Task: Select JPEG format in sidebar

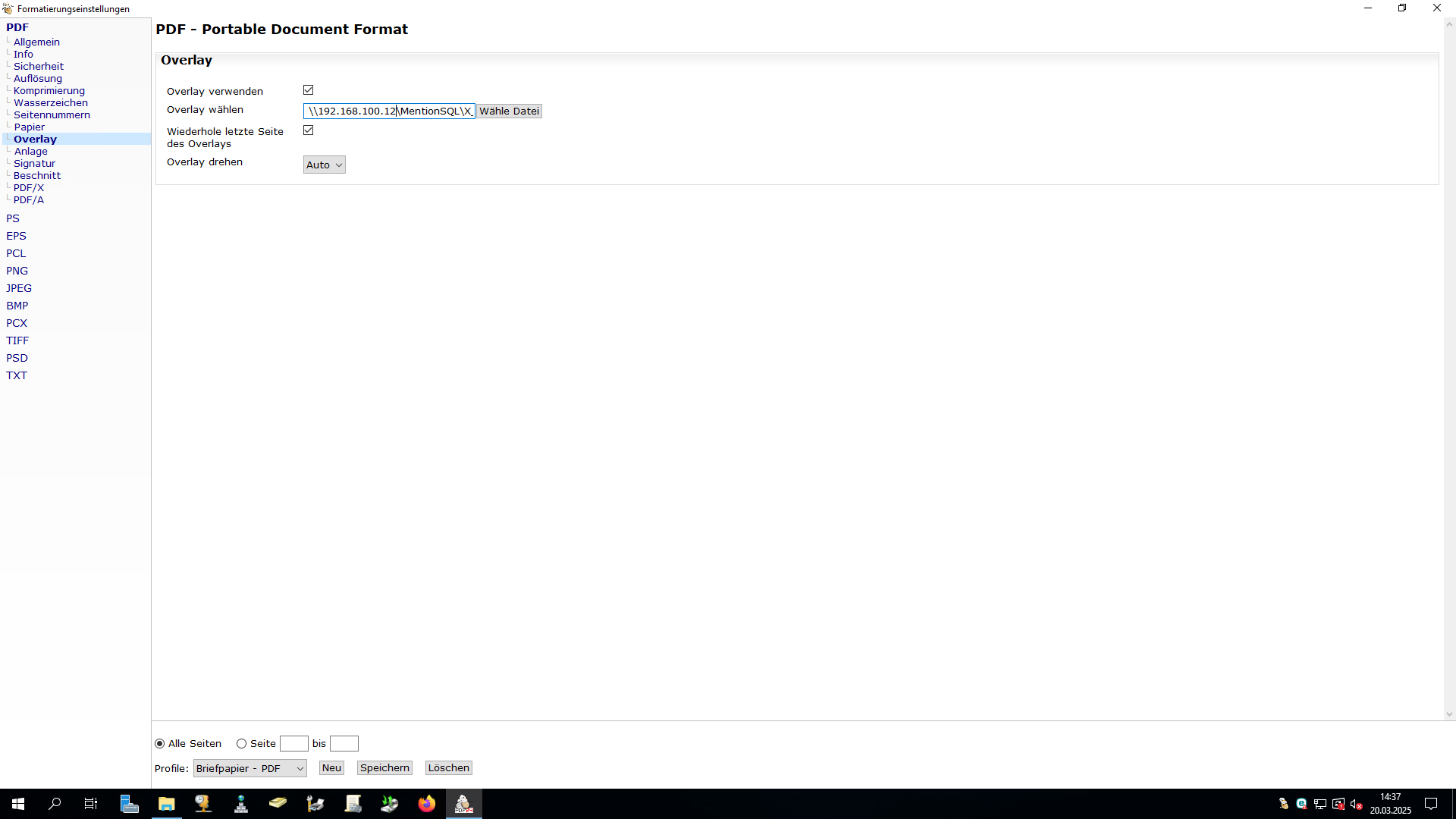Action: click(x=19, y=288)
